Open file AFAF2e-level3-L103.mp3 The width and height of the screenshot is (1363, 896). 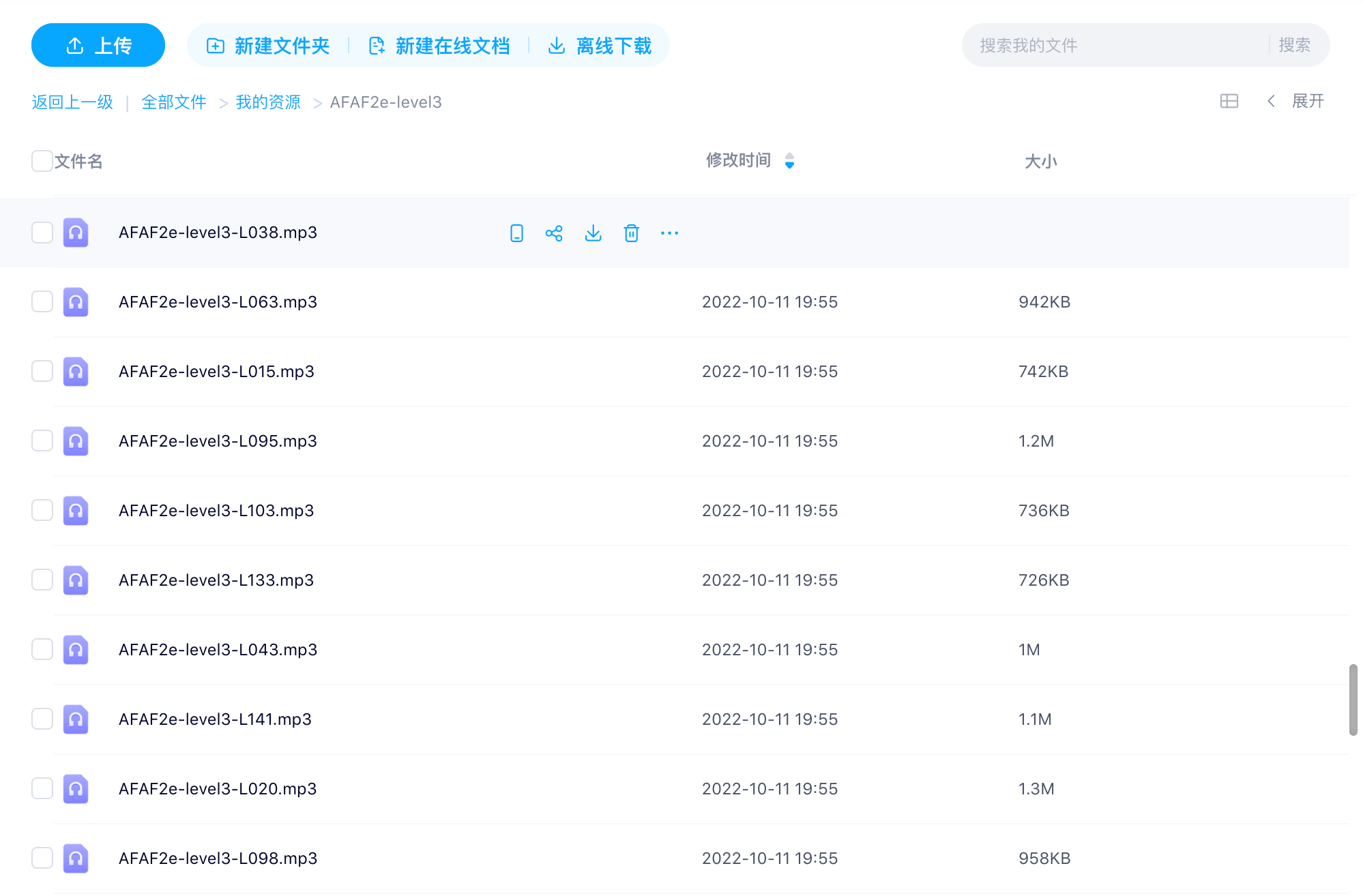coord(216,511)
